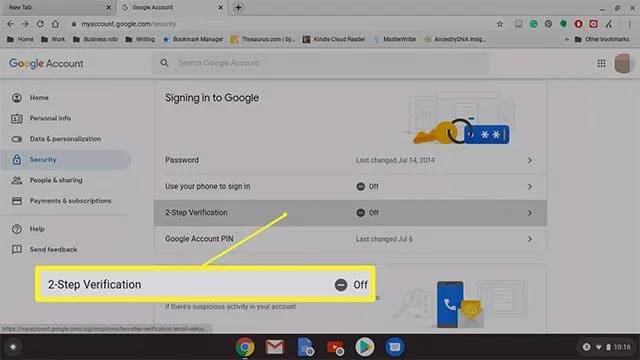Open the Other bookmarks folder

(x=602, y=39)
